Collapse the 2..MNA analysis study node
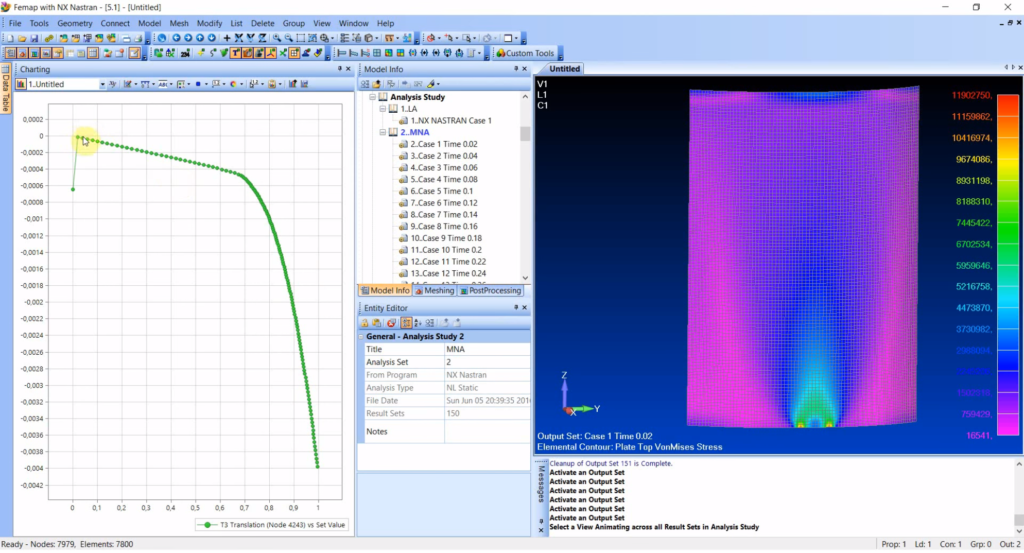This screenshot has width=1024, height=553. (383, 132)
